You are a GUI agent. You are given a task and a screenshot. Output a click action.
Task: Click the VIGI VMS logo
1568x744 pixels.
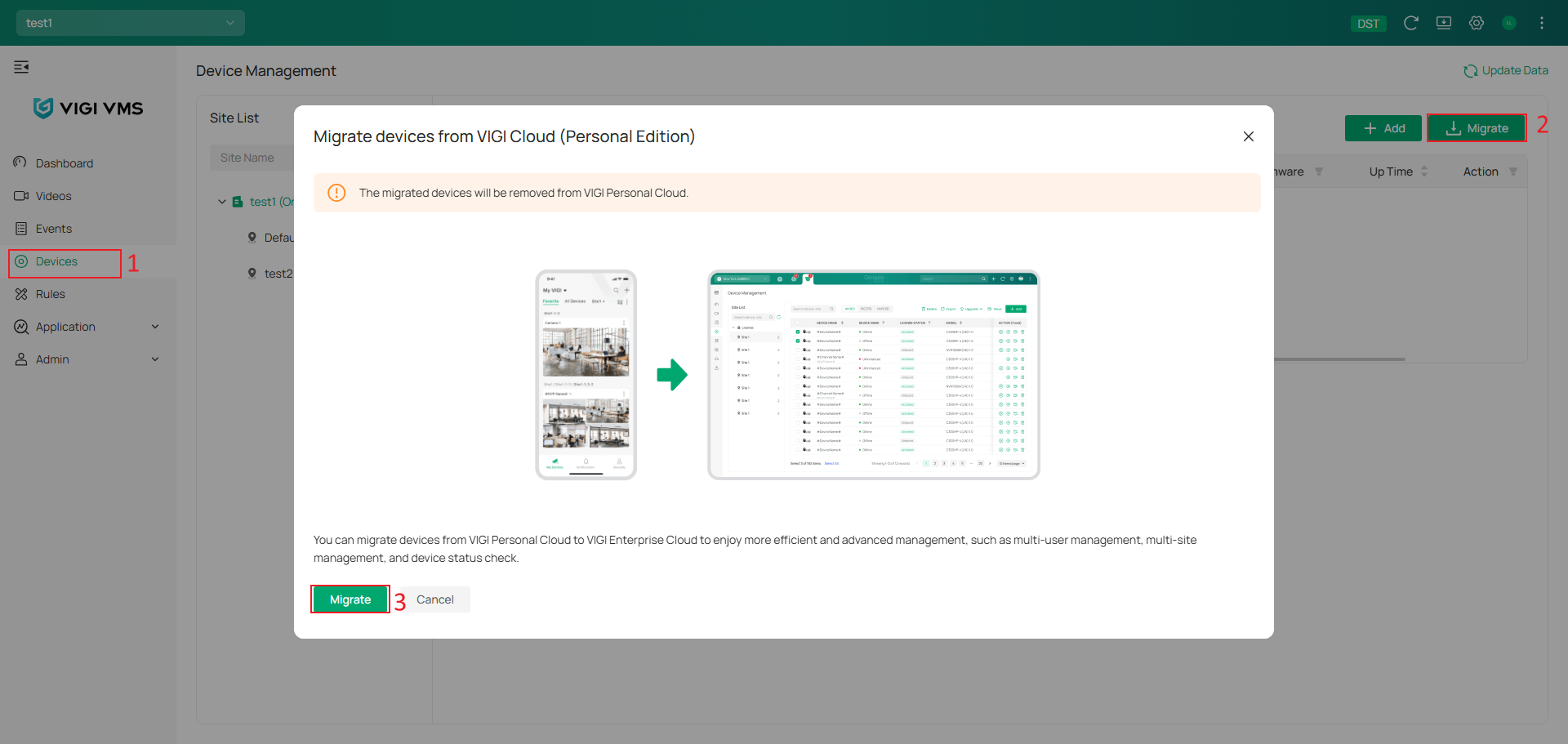(88, 108)
